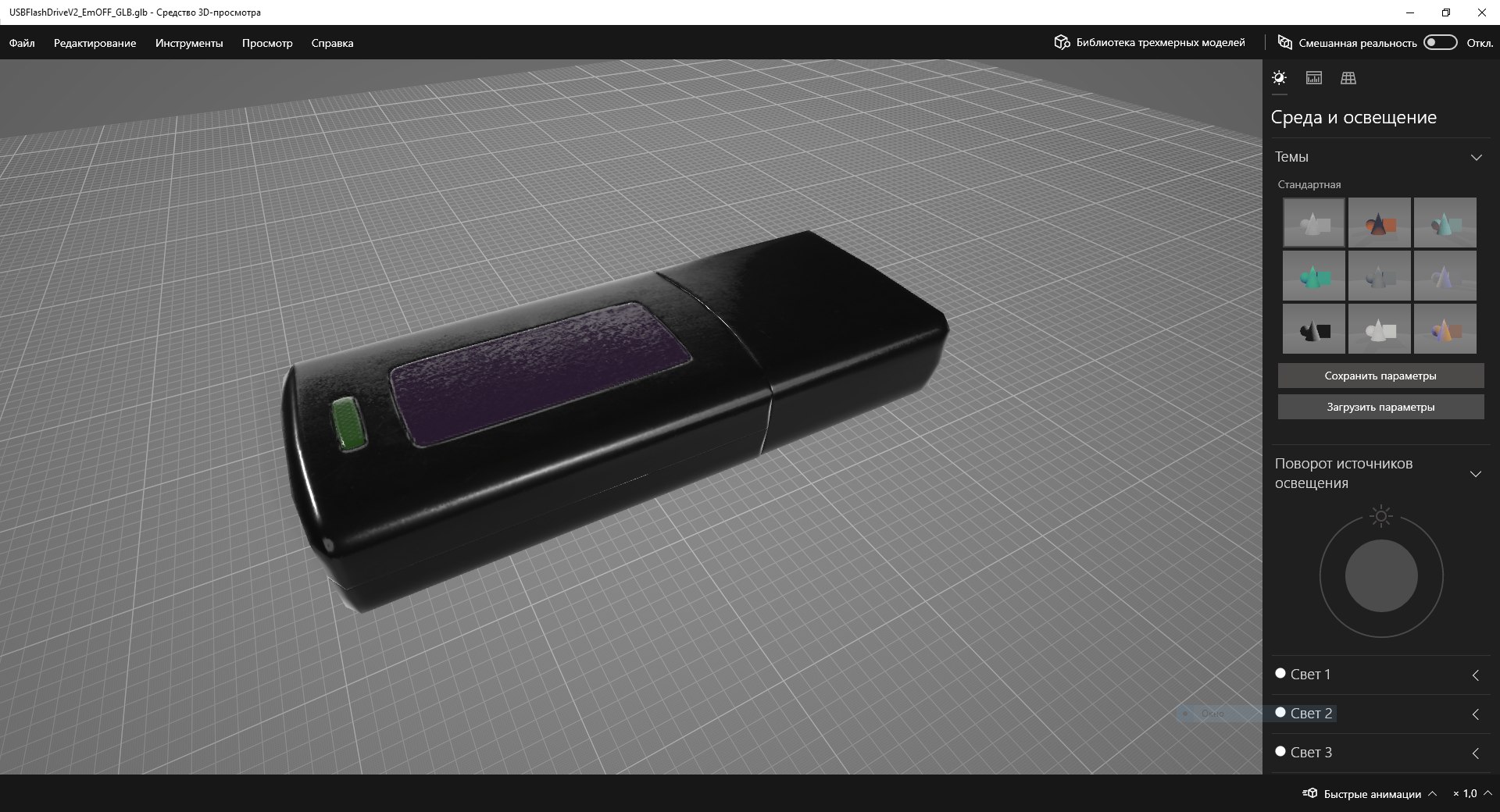
Task: Open the Файл menu
Action: [22, 43]
